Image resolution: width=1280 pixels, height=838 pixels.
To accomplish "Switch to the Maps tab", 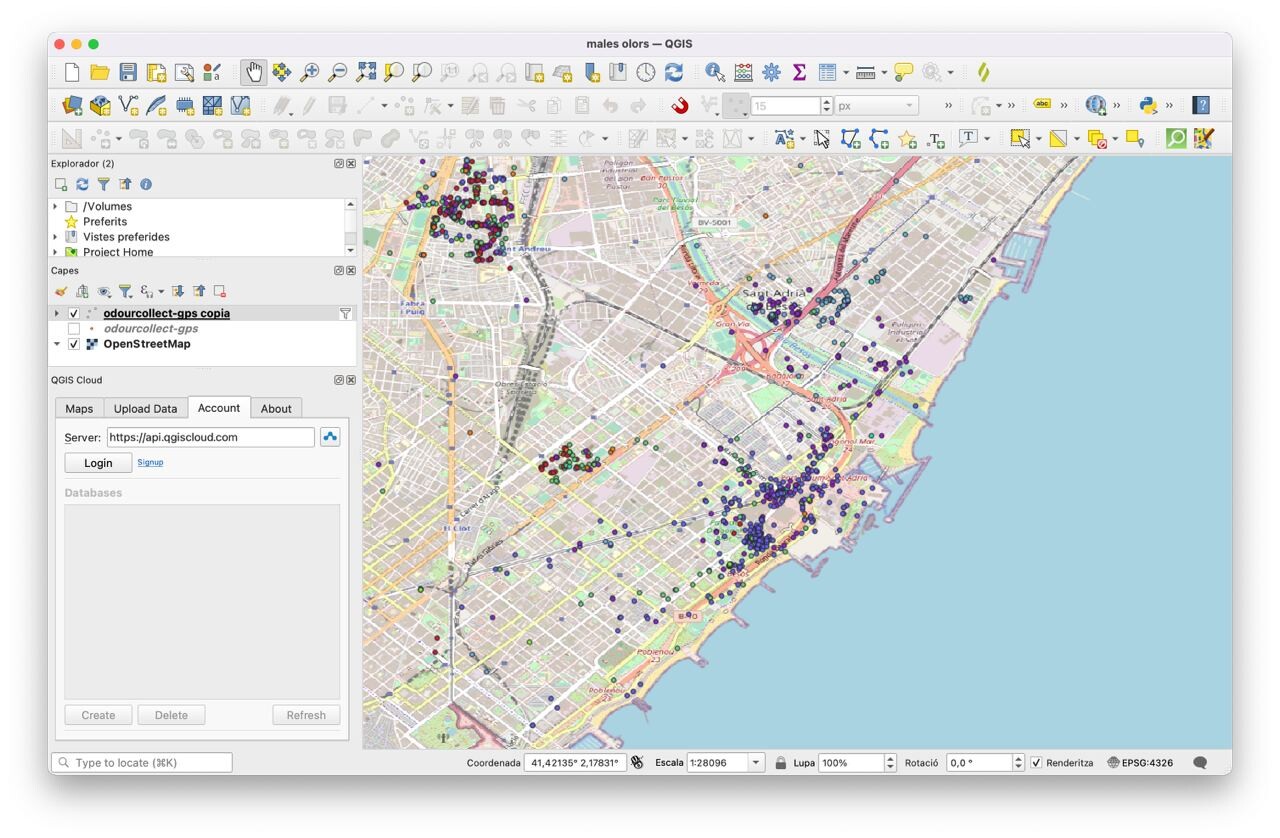I will pos(79,408).
